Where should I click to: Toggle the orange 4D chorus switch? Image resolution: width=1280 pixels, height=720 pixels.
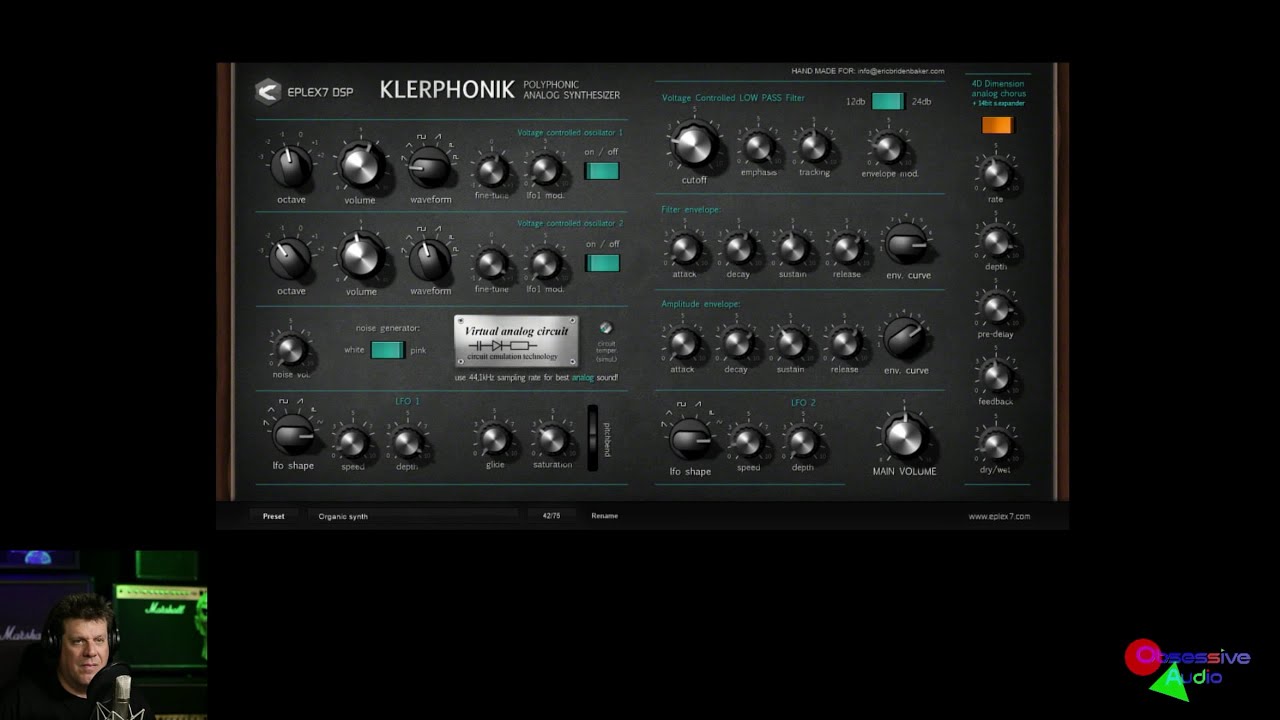point(997,125)
